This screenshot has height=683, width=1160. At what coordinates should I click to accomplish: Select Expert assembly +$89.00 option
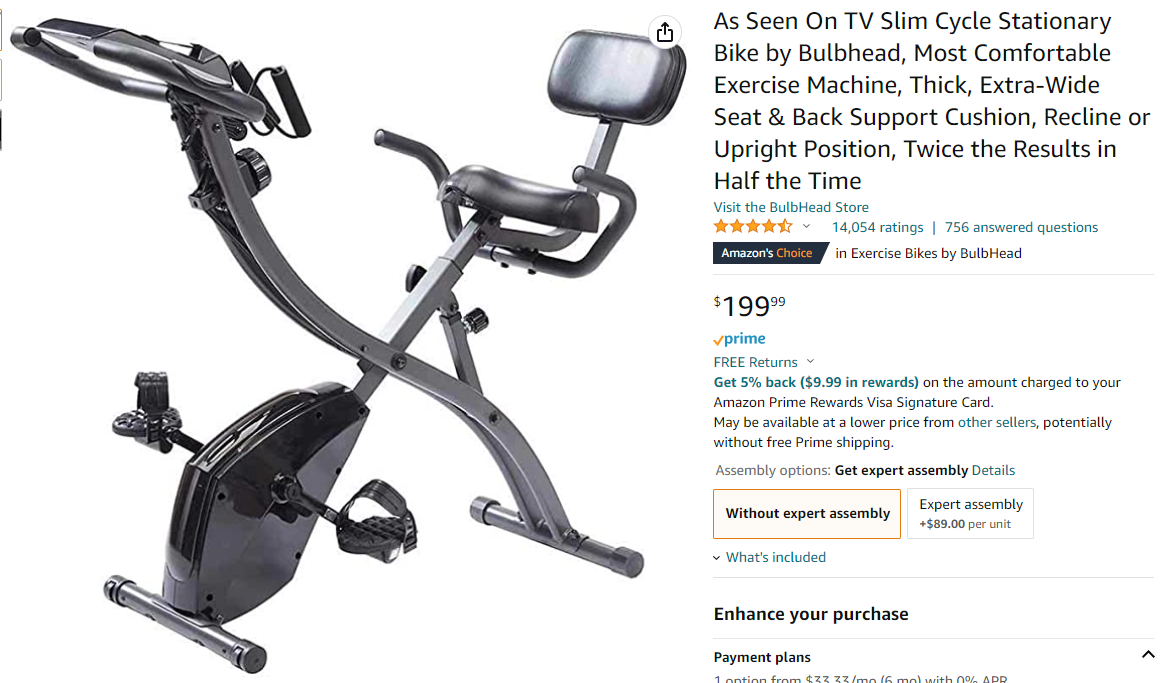pyautogui.click(x=970, y=514)
